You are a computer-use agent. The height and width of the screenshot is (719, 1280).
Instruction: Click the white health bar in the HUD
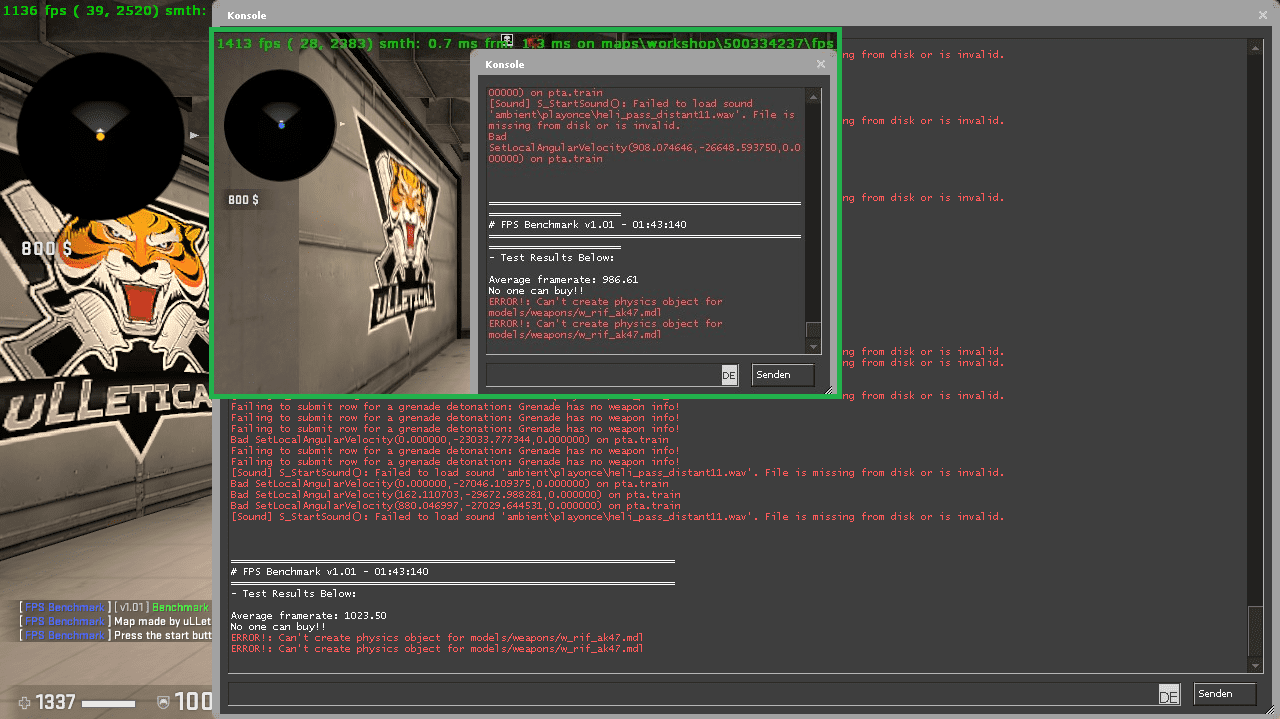(108, 704)
